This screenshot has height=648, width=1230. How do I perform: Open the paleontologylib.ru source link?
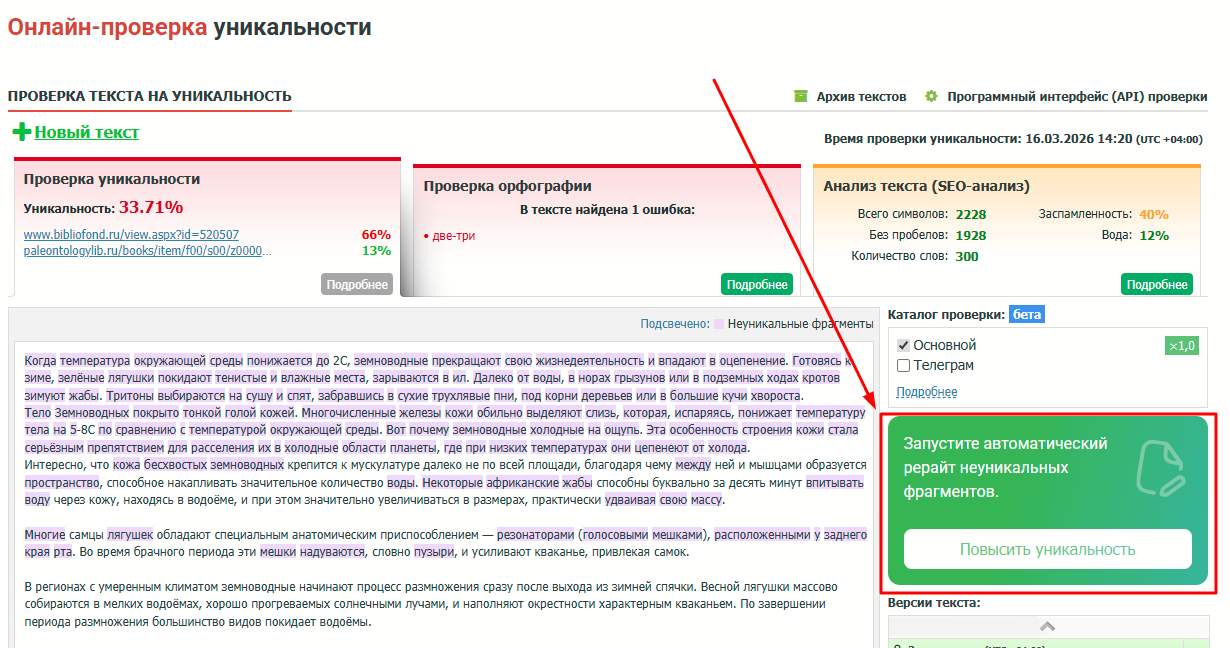click(x=148, y=251)
